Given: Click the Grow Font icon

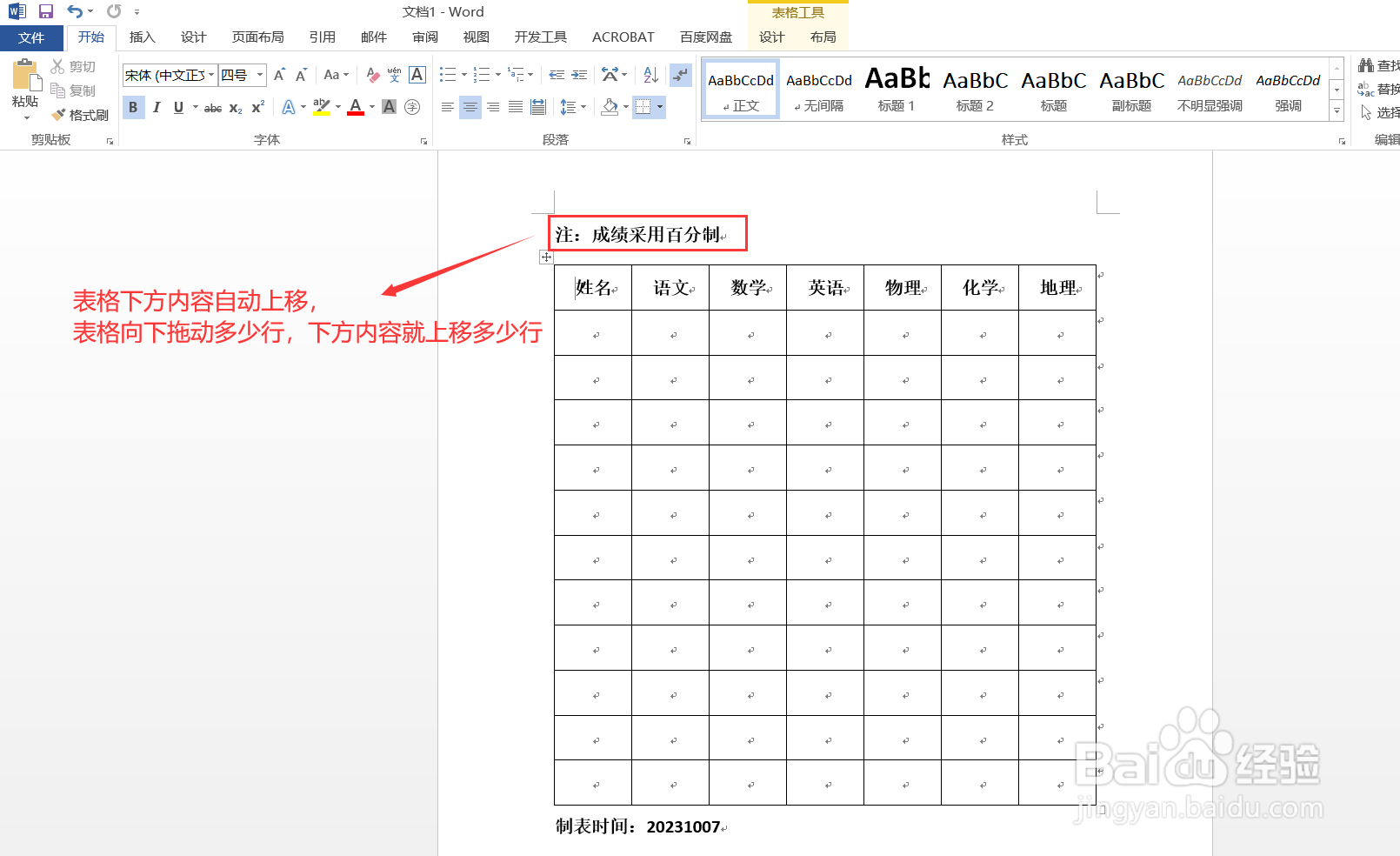Looking at the screenshot, I should [279, 75].
